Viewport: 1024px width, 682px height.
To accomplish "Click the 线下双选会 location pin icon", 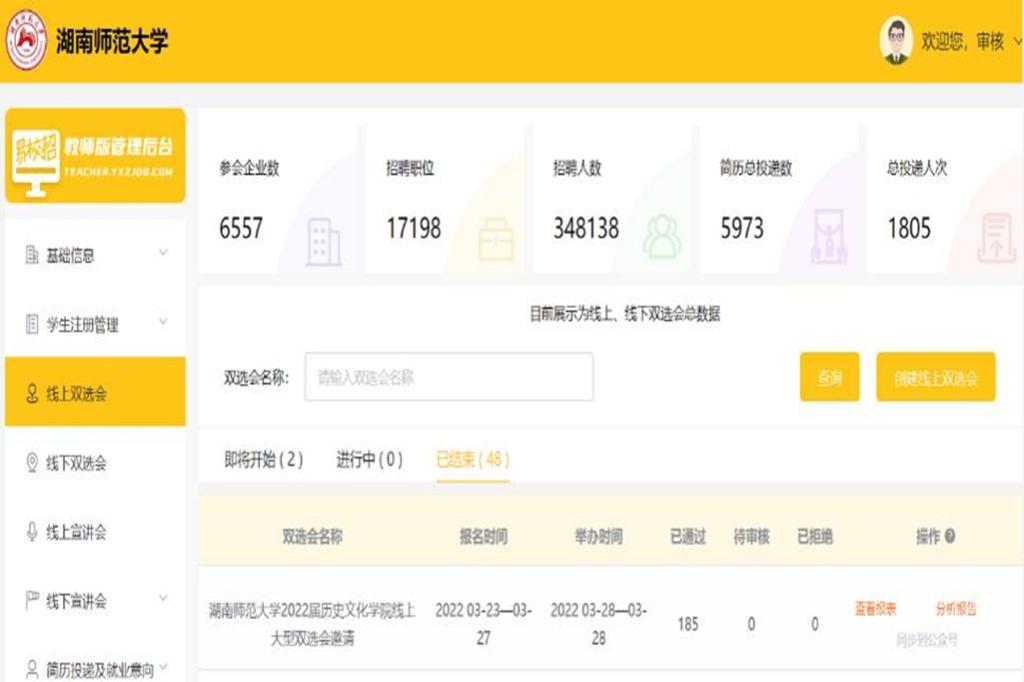I will (x=31, y=463).
